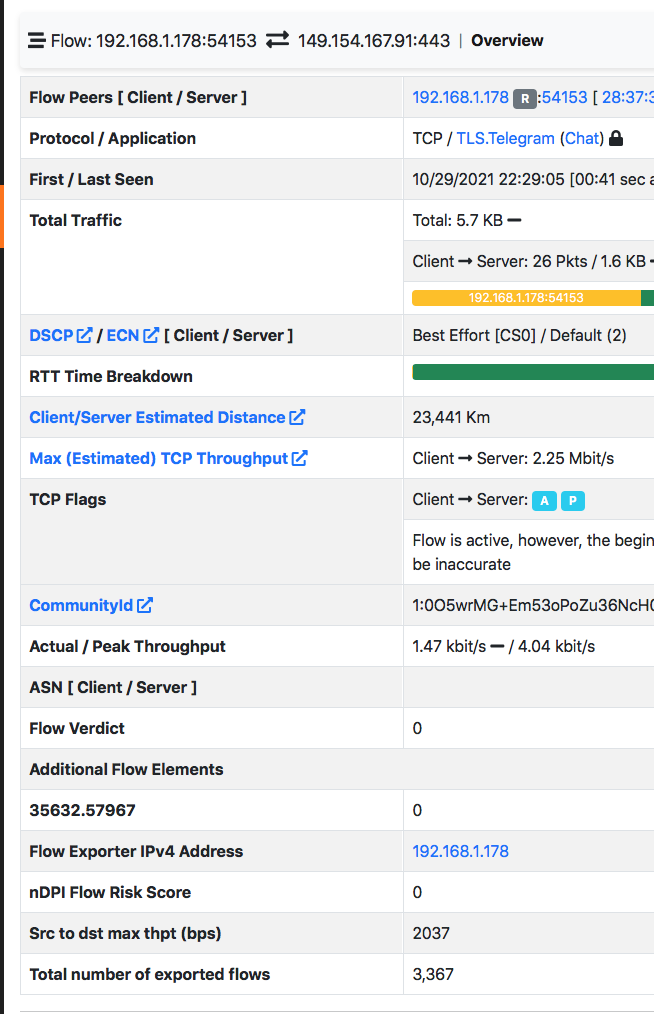Click the 'ASN [ Client / Server ]' label

click(x=113, y=687)
